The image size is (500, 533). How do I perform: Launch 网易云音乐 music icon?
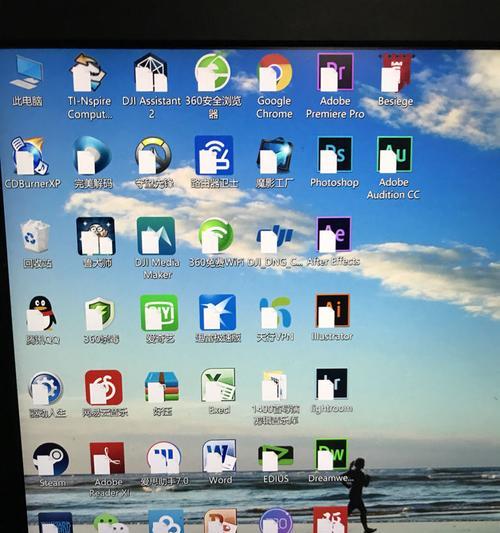tap(104, 388)
